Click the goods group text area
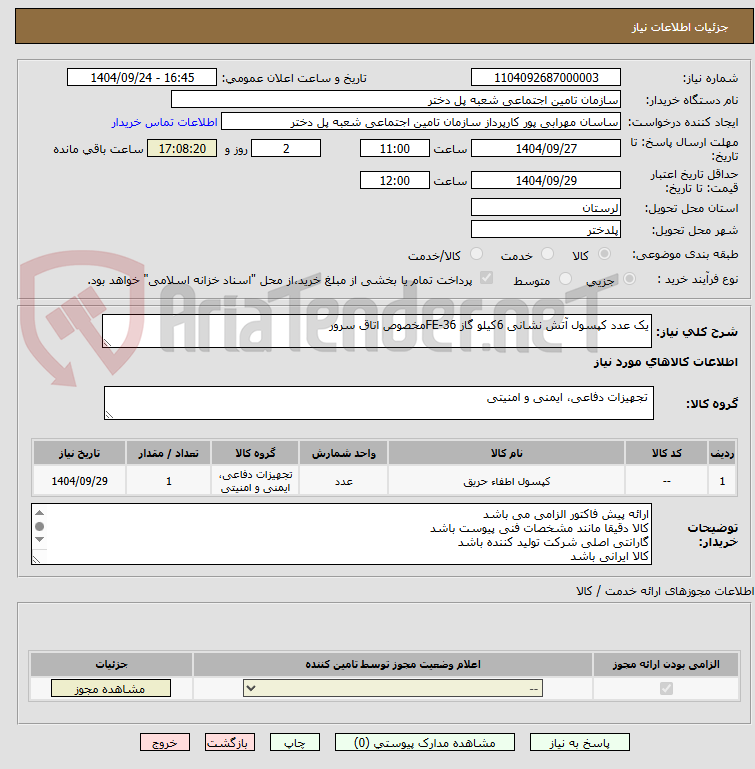 378,403
